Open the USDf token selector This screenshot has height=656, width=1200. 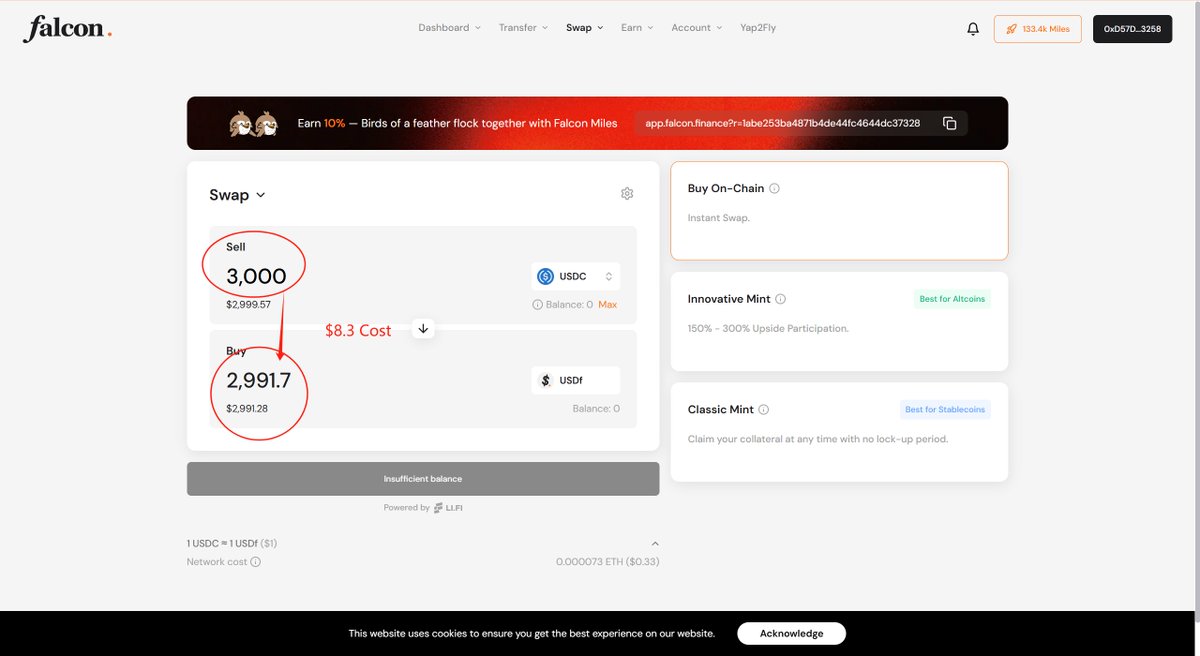[576, 380]
